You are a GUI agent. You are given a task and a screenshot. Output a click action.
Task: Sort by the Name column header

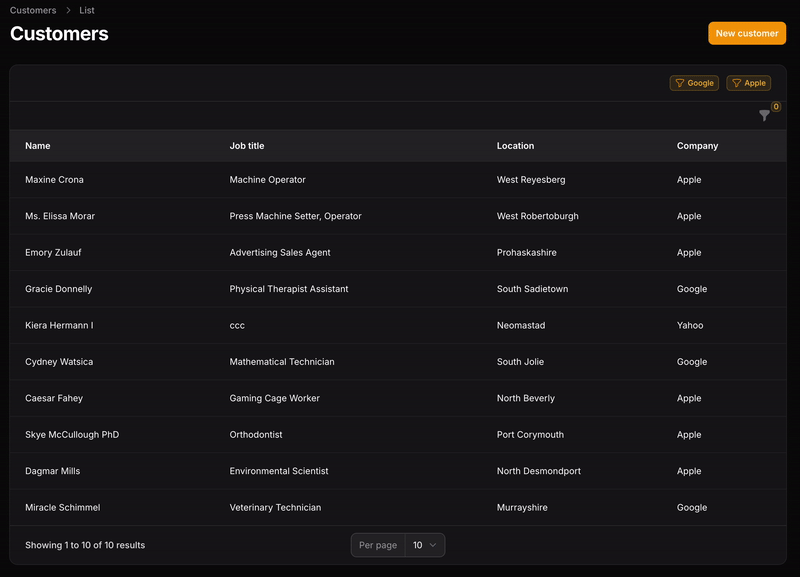(38, 146)
